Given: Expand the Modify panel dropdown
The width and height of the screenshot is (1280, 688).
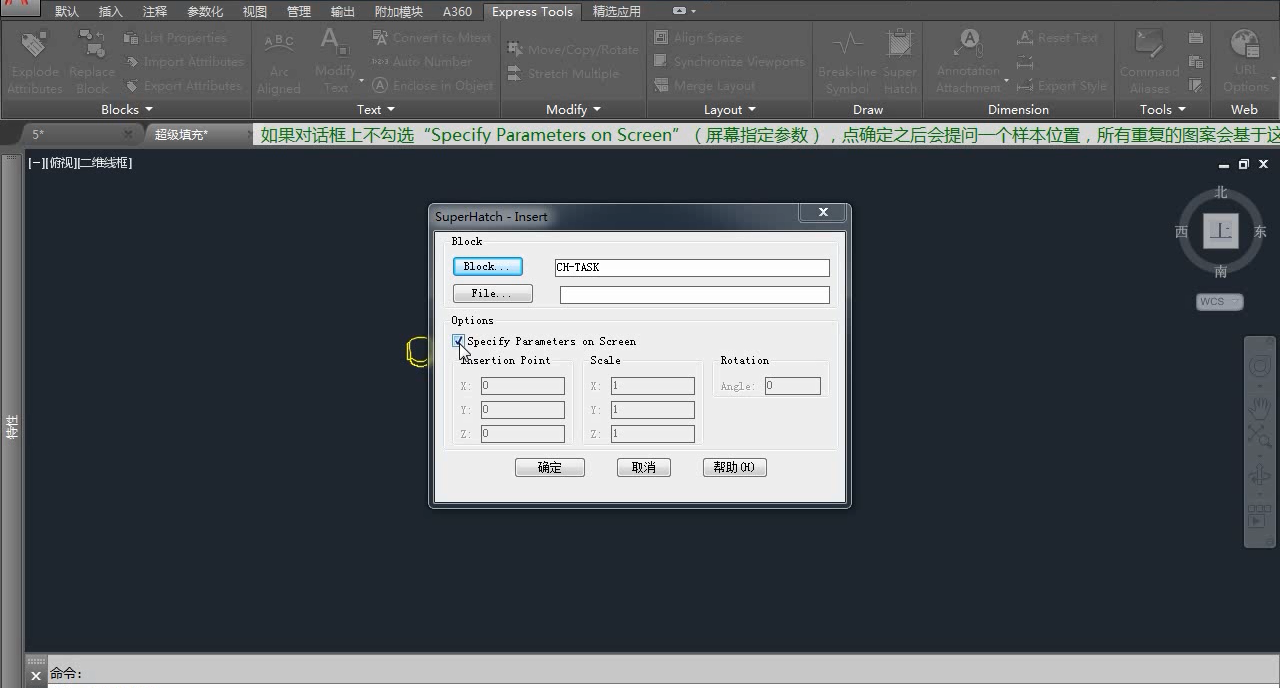Looking at the screenshot, I should click(574, 109).
